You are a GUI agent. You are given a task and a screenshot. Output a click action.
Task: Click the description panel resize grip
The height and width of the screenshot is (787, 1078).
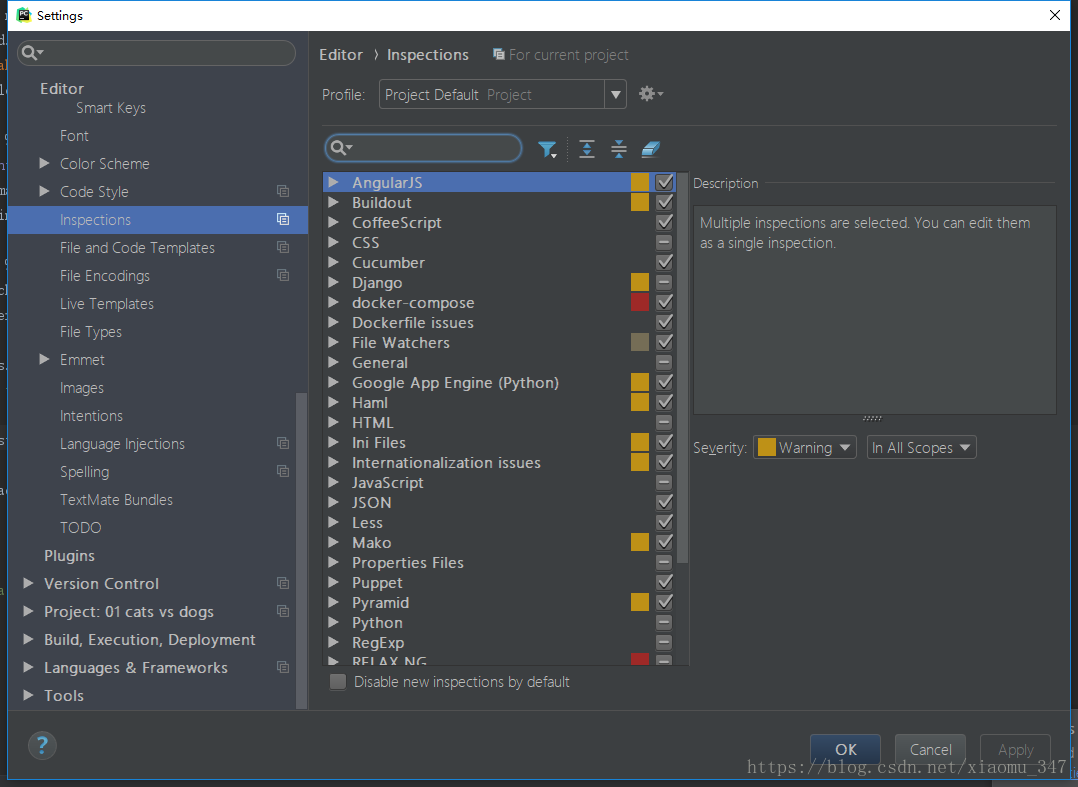872,418
